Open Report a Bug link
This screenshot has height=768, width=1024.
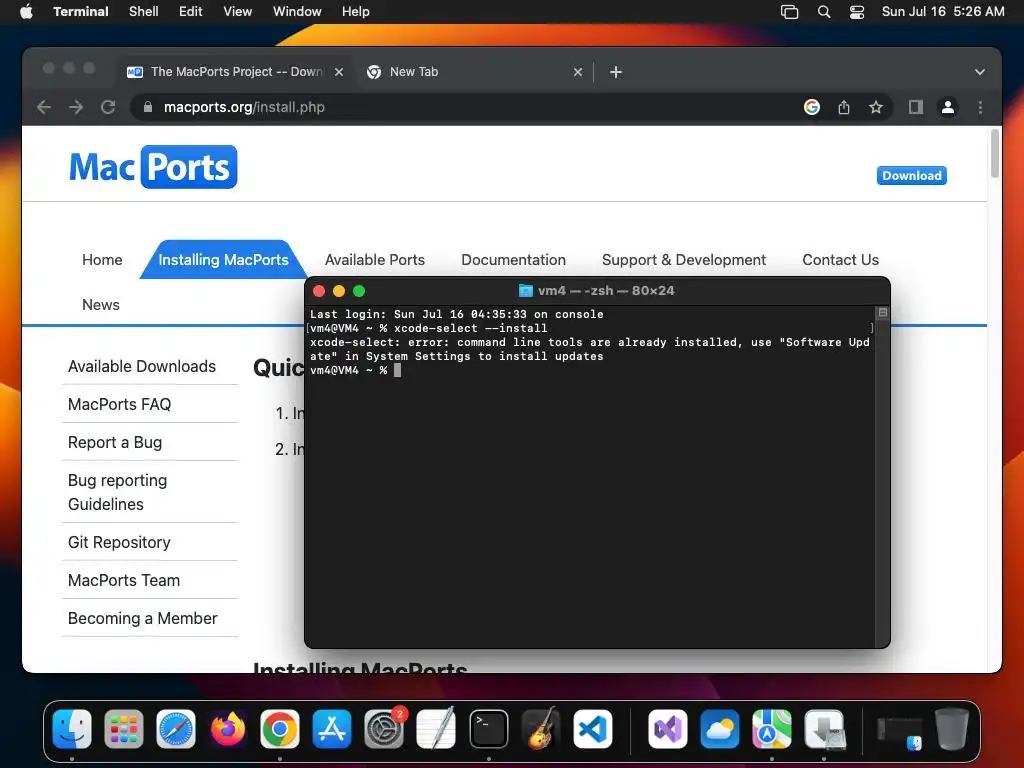click(x=115, y=443)
